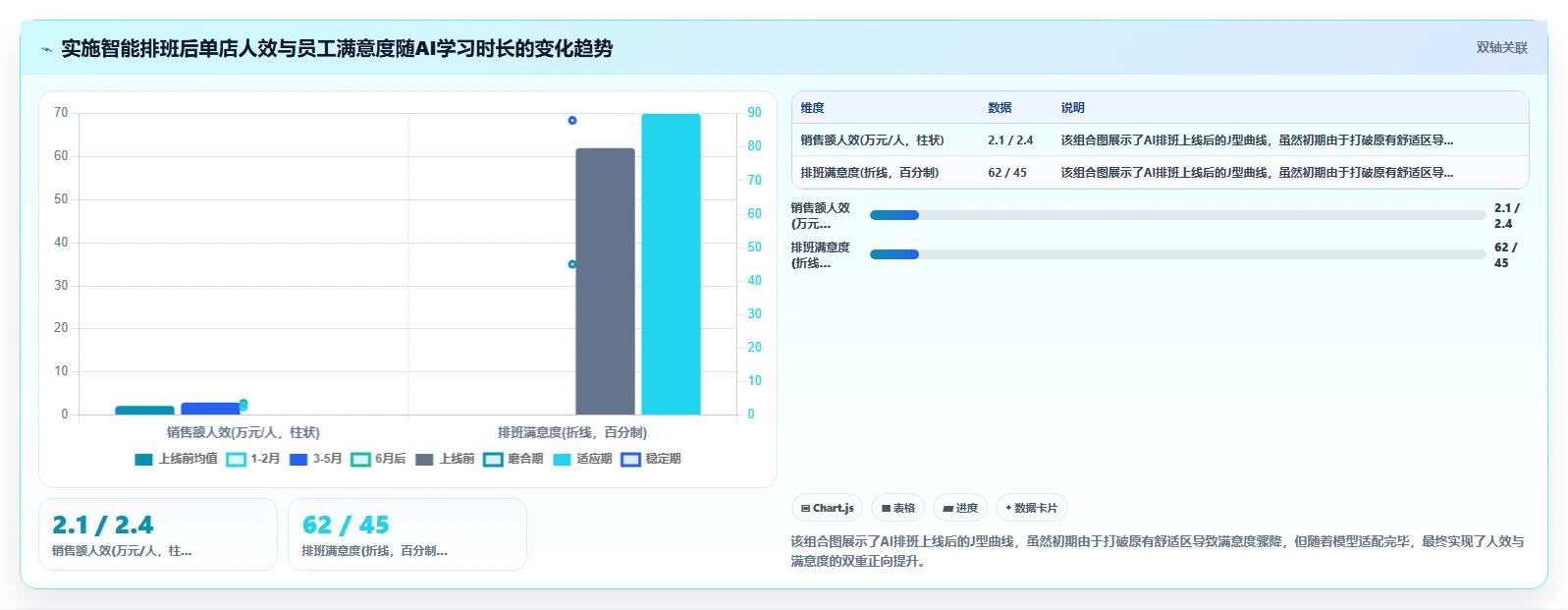Click the small blue 3-5月 bar

[x=210, y=409]
